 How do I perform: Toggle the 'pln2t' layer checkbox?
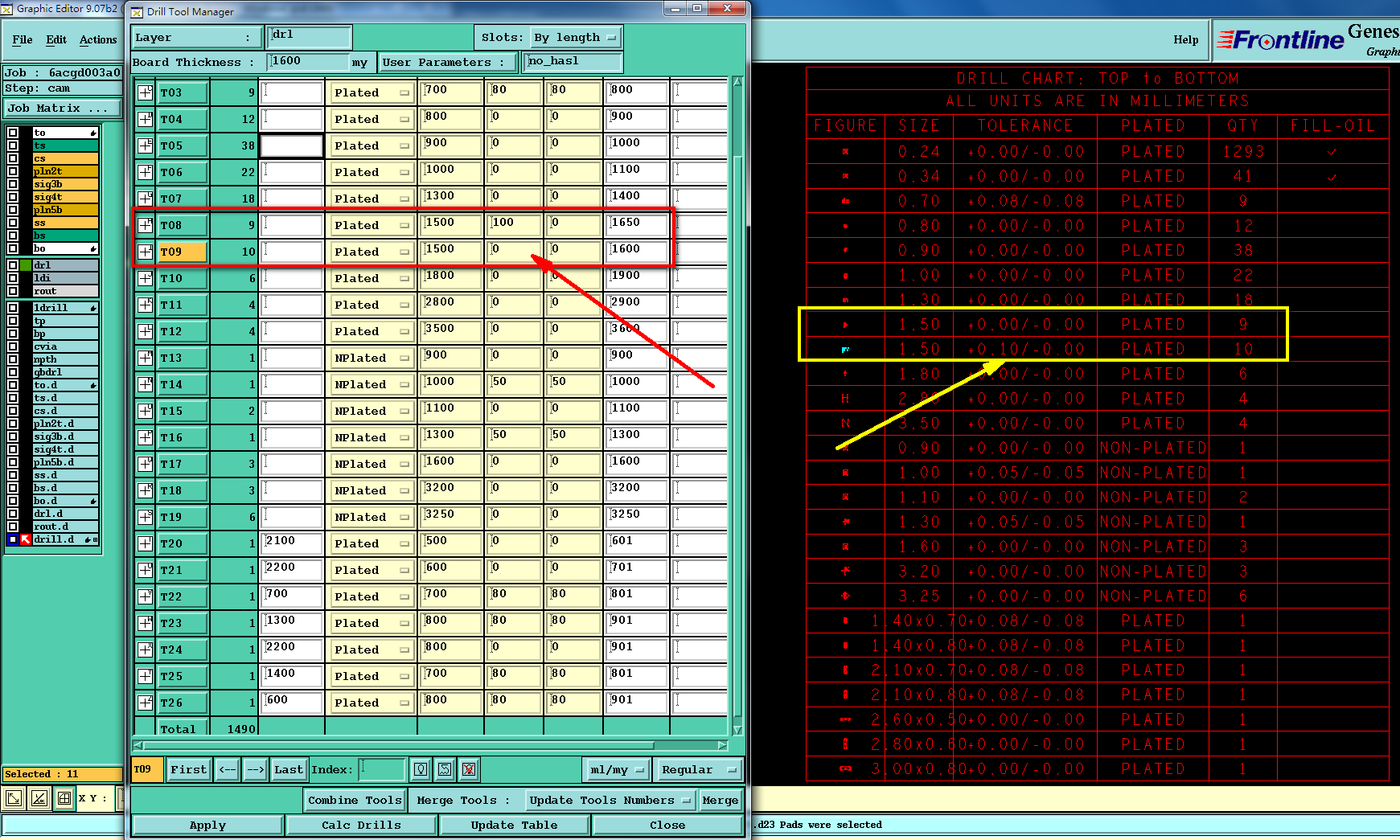click(13, 171)
